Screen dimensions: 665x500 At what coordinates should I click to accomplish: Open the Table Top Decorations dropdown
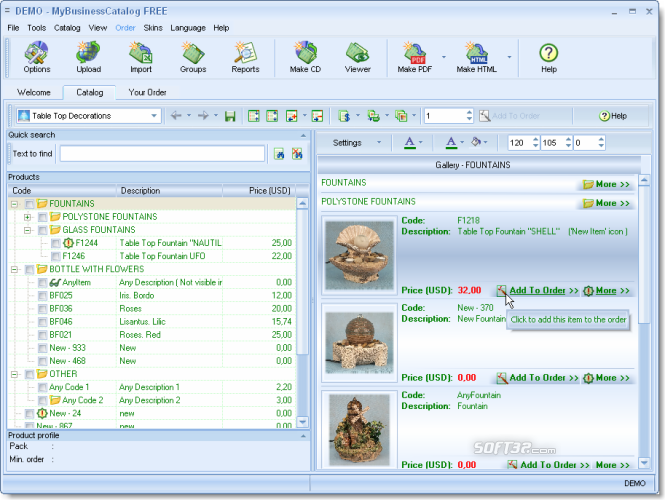point(89,116)
